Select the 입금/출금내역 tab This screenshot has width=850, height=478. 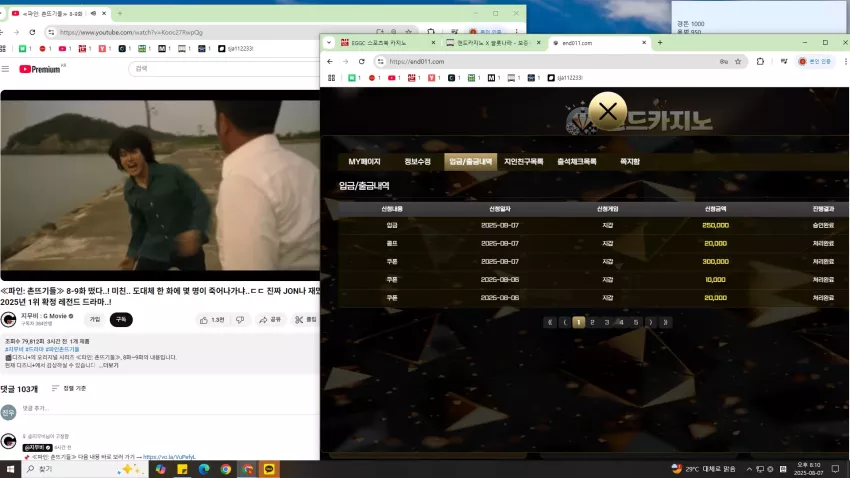click(x=471, y=162)
